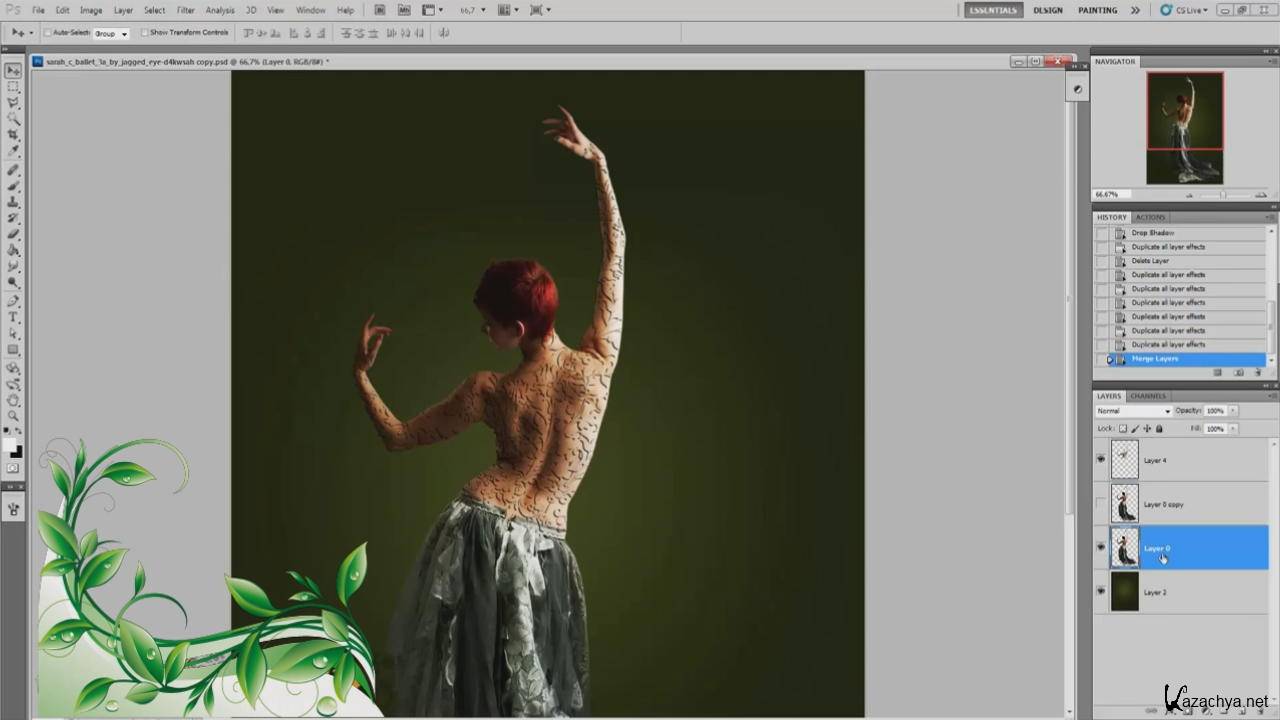The height and width of the screenshot is (720, 1280).
Task: Show the Layer 0 copy layer
Action: [x=1101, y=504]
